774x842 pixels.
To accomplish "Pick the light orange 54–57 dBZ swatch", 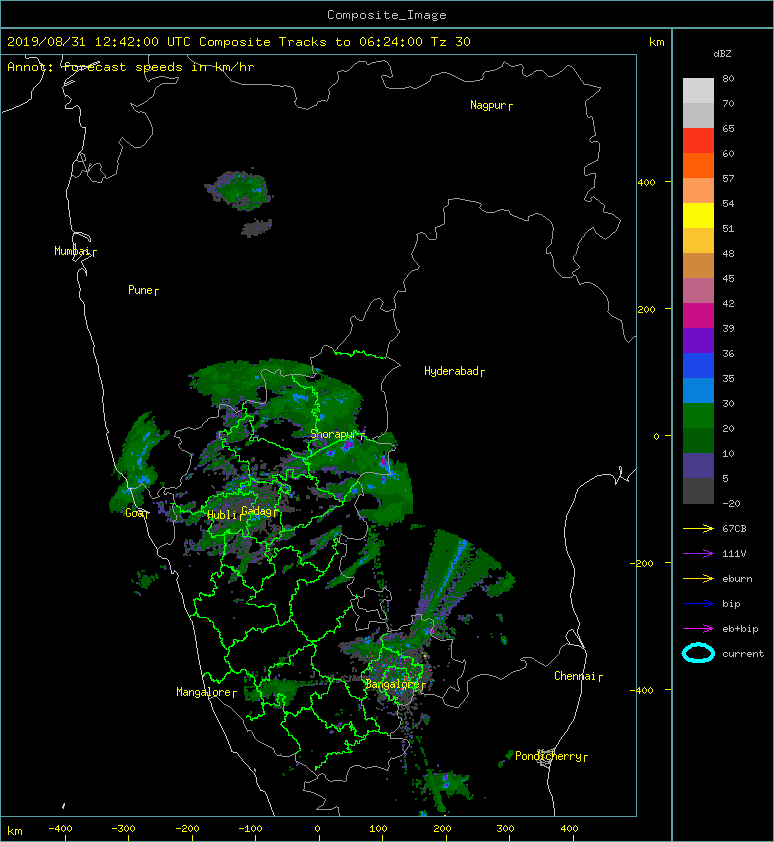I will click(x=698, y=191).
